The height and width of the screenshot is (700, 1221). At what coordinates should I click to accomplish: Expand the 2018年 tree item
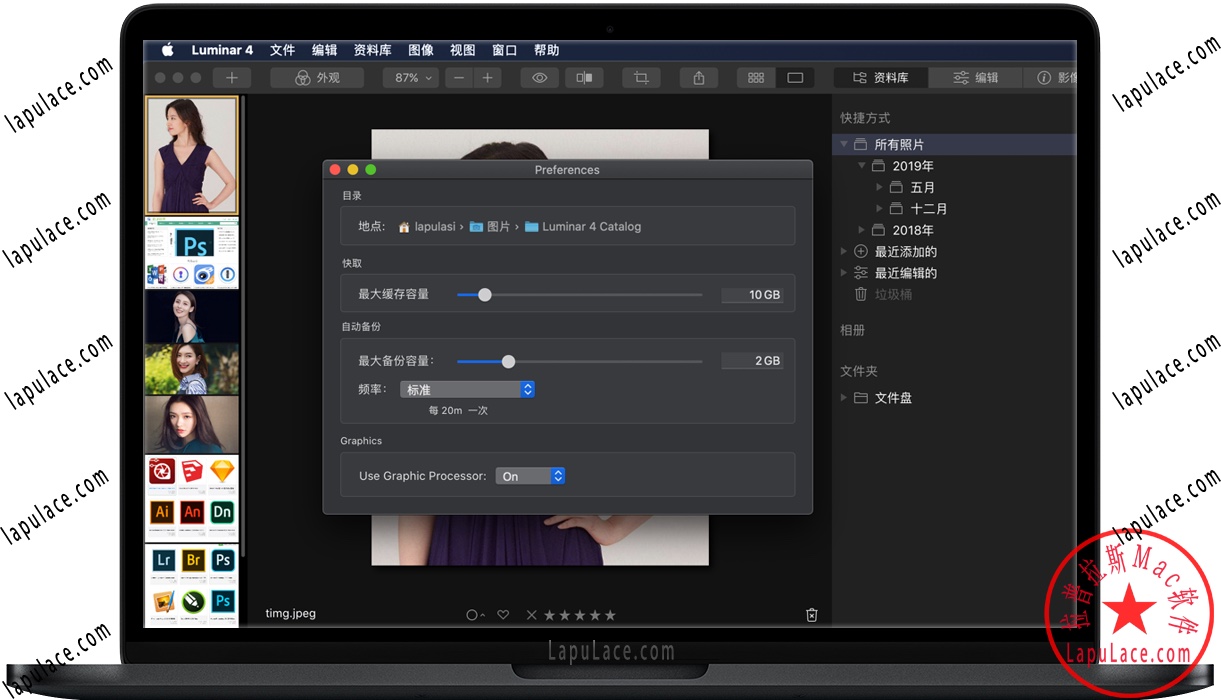coord(861,229)
